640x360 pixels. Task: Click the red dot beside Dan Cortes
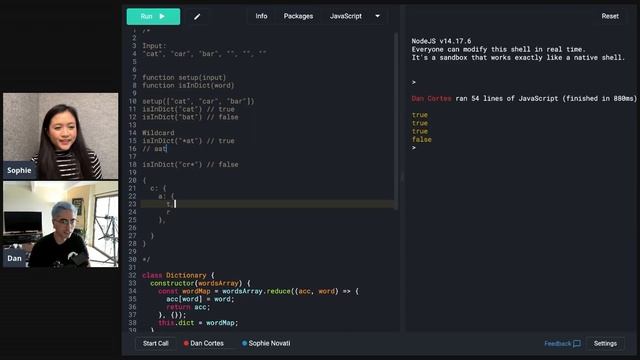click(x=186, y=343)
